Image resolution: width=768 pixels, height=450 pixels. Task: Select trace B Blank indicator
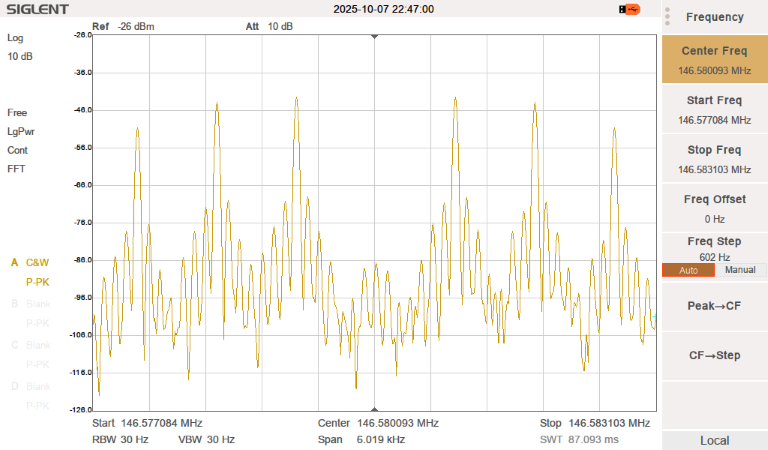pos(30,303)
